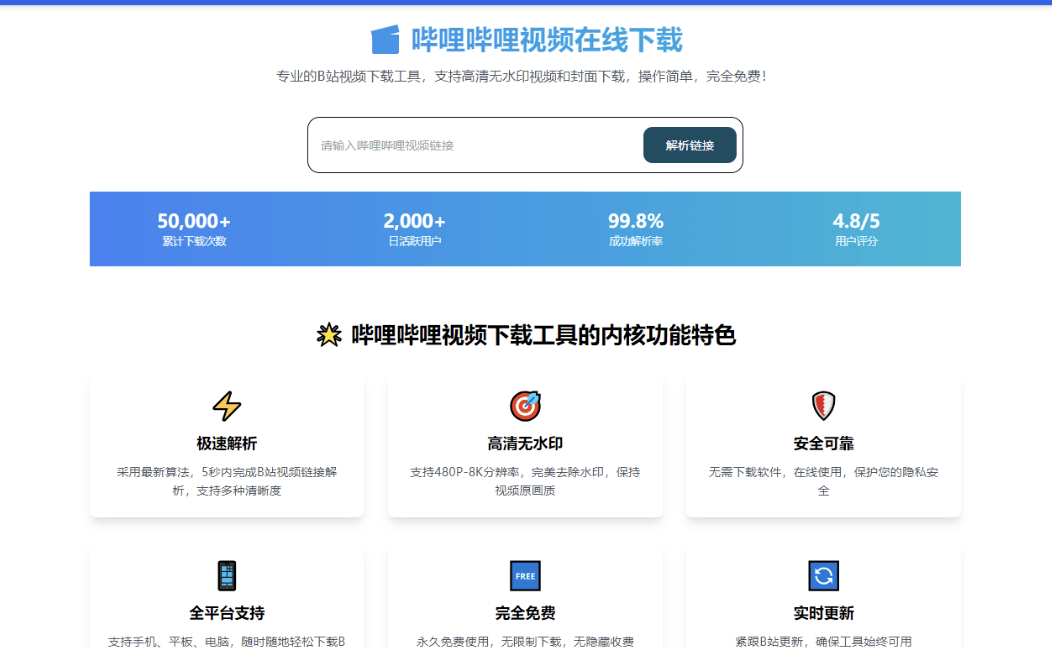The width and height of the screenshot is (1052, 648).
Task: Click the 日活跃用户 label
Action: click(x=414, y=241)
